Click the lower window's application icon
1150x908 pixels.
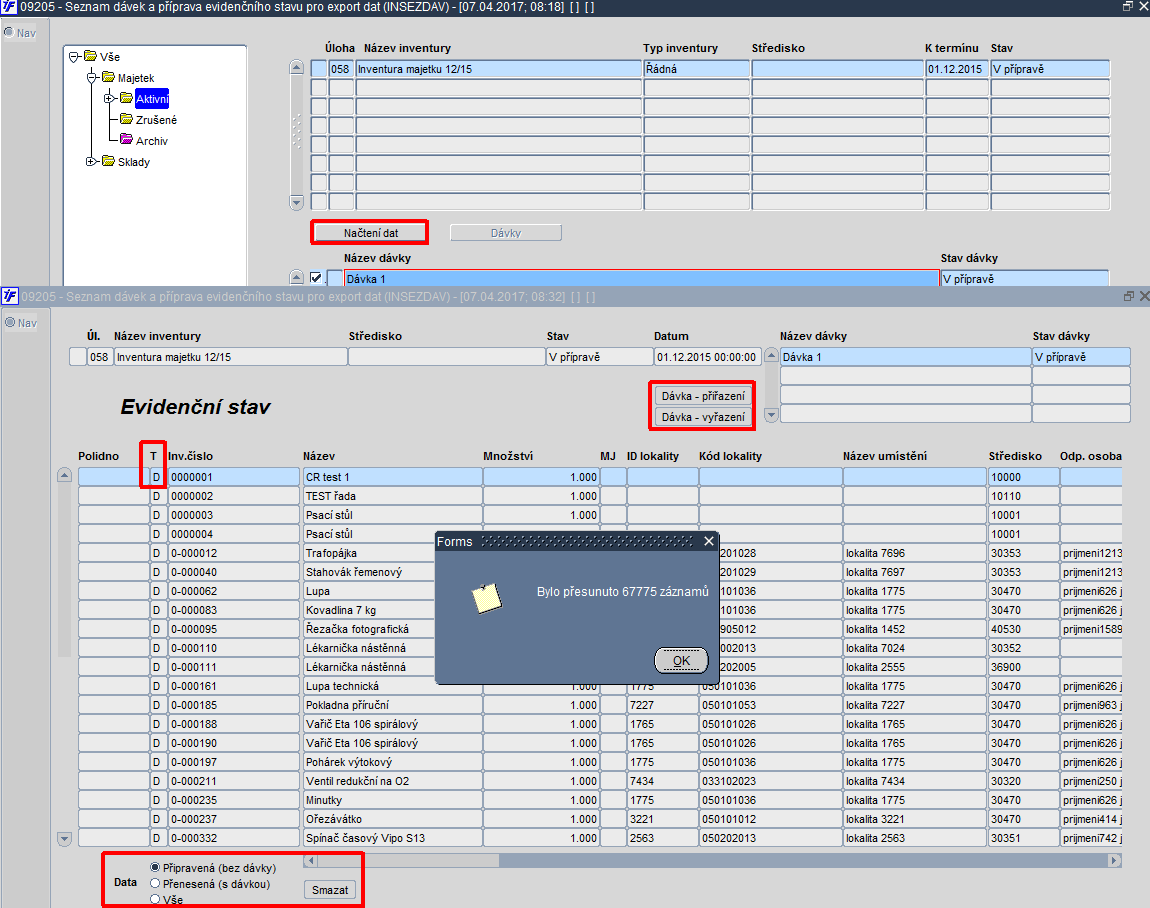click(x=10, y=296)
